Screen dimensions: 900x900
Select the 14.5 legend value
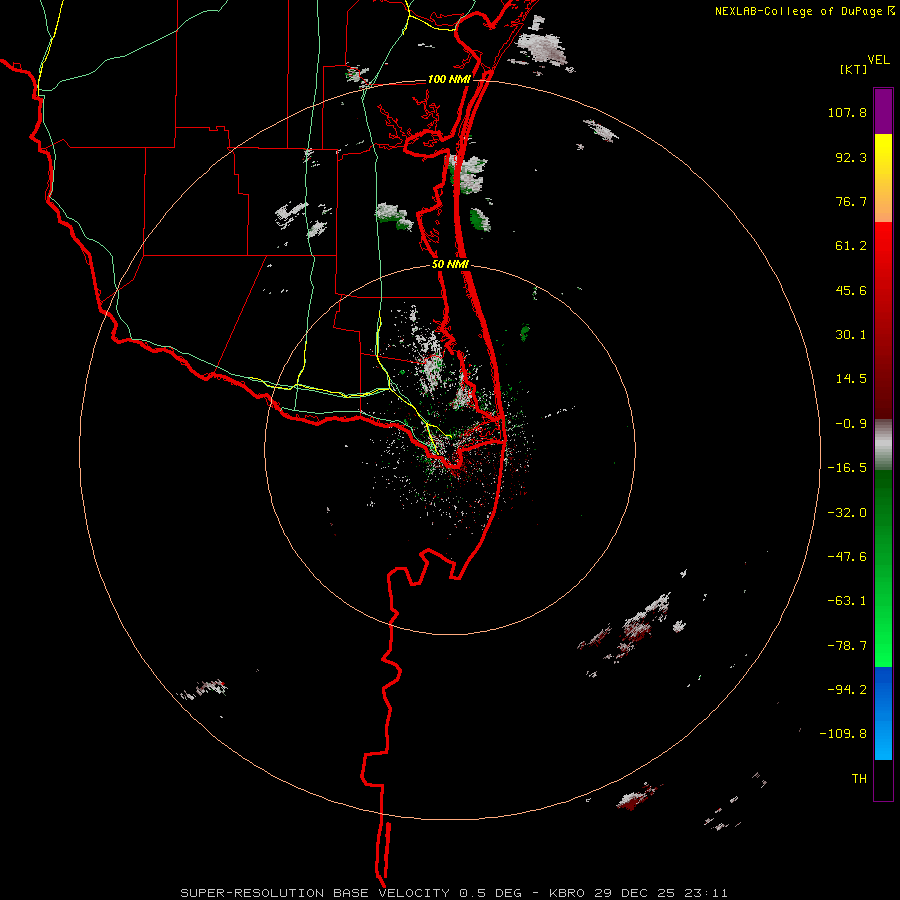[851, 379]
